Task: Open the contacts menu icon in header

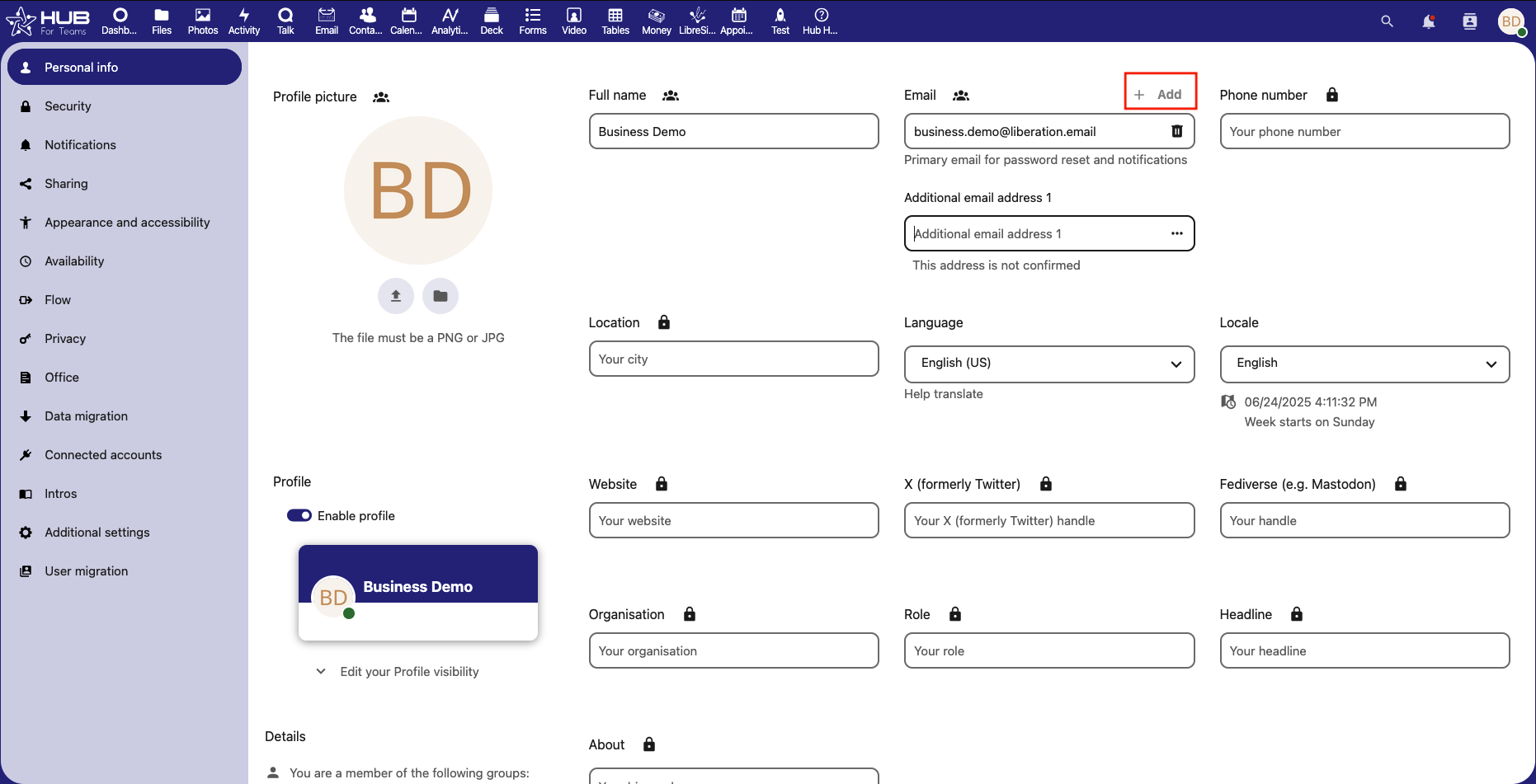Action: [x=1469, y=21]
